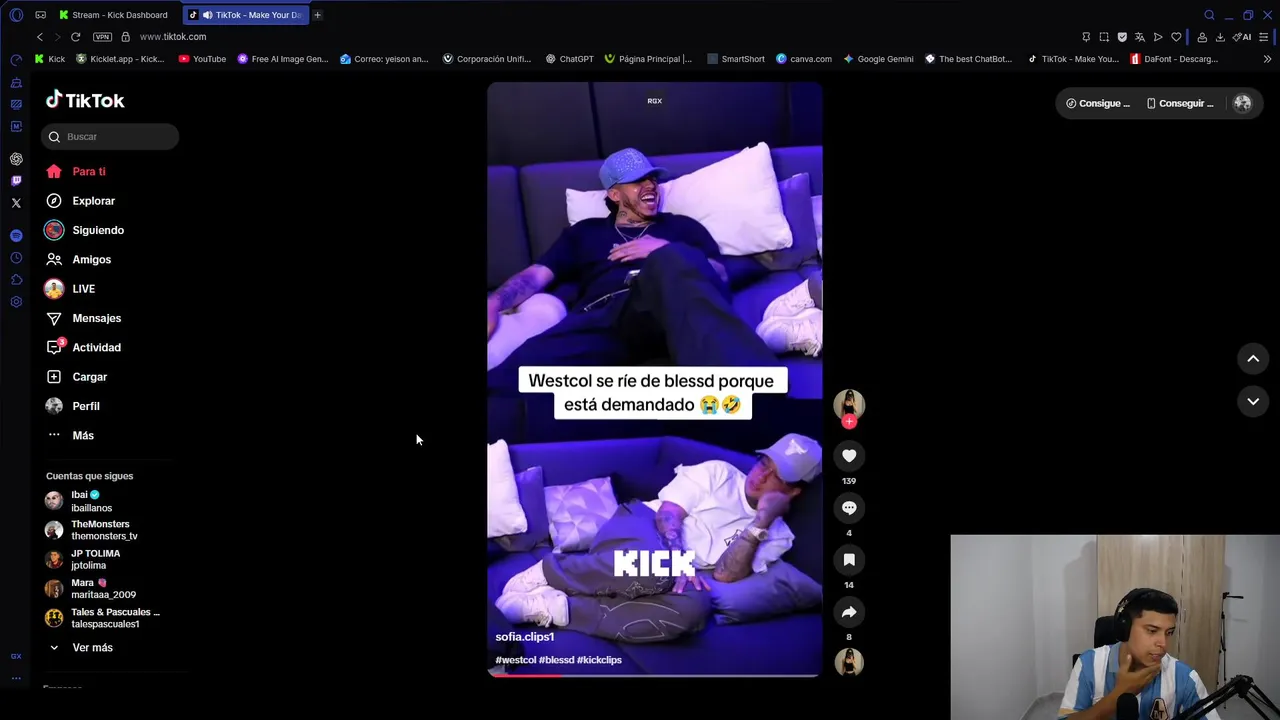Click the www.tiktok.com address bar
Image resolution: width=1280 pixels, height=720 pixels.
coord(173,37)
